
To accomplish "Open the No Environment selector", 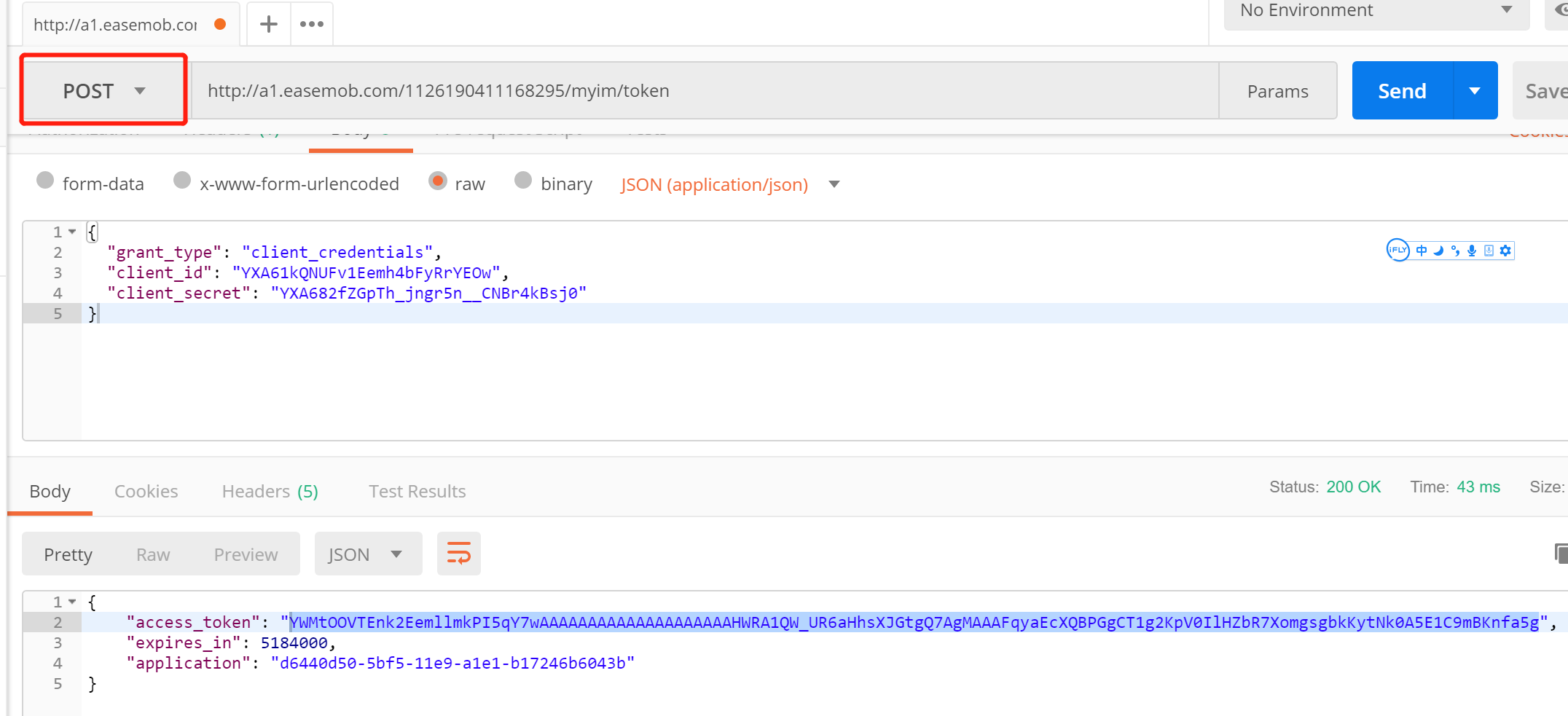I will point(1376,11).
